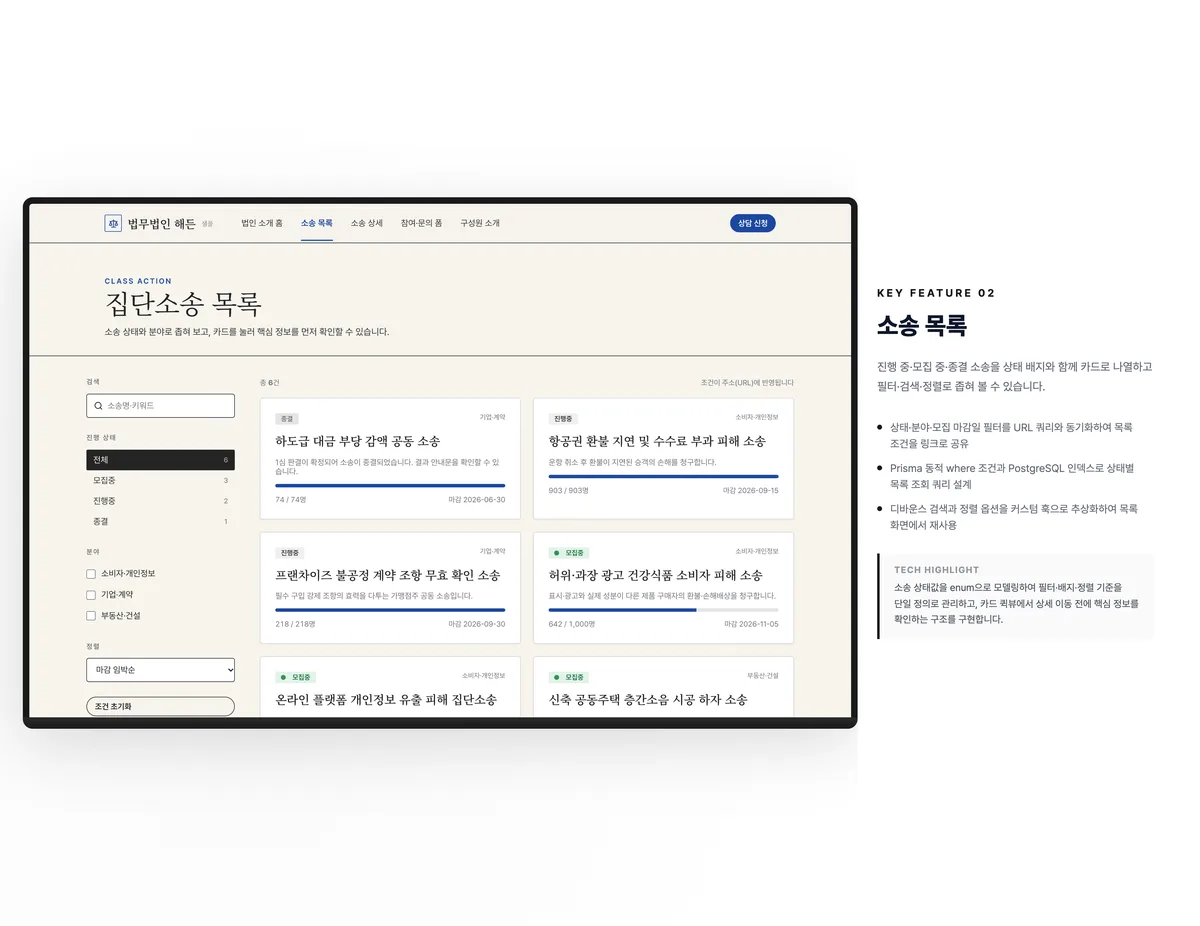The image size is (1200, 926).
Task: Click the 903 / 903명 participant count
Action: pos(569,490)
